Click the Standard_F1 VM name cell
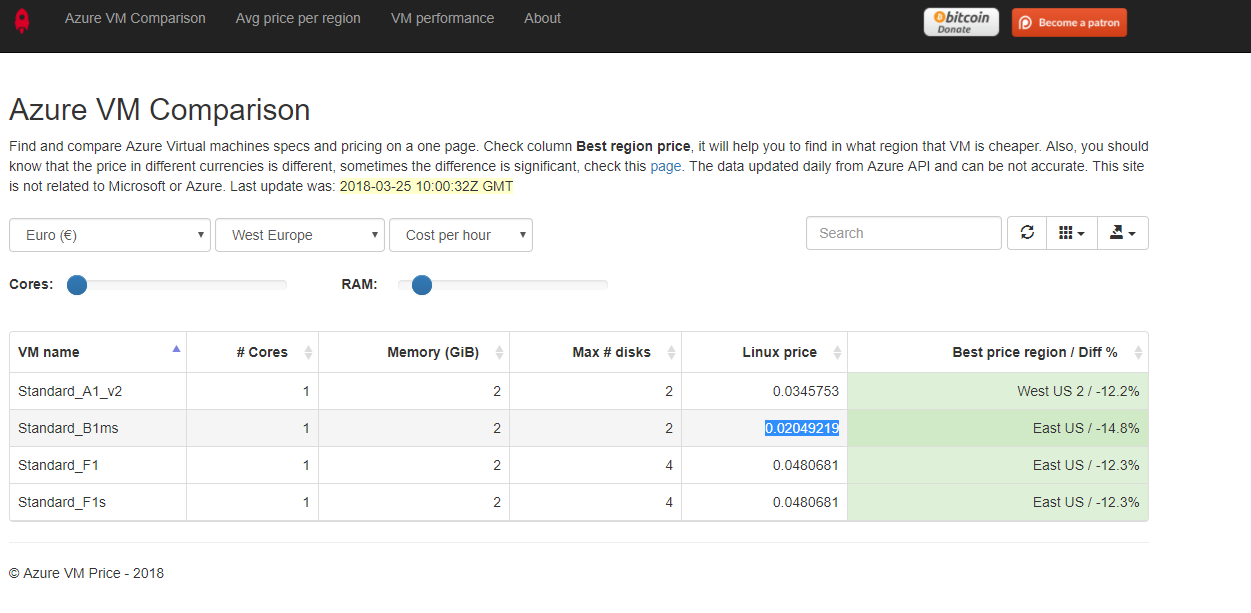 tap(98, 465)
